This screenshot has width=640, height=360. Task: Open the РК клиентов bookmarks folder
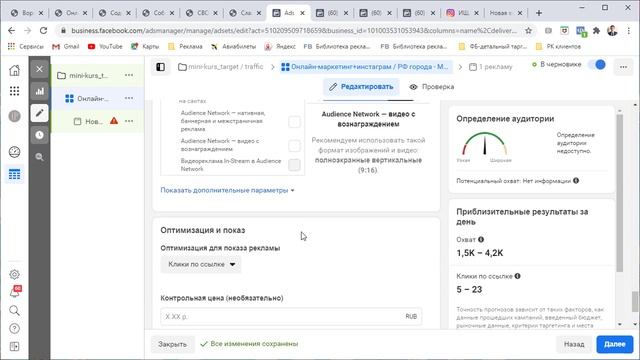click(x=558, y=47)
